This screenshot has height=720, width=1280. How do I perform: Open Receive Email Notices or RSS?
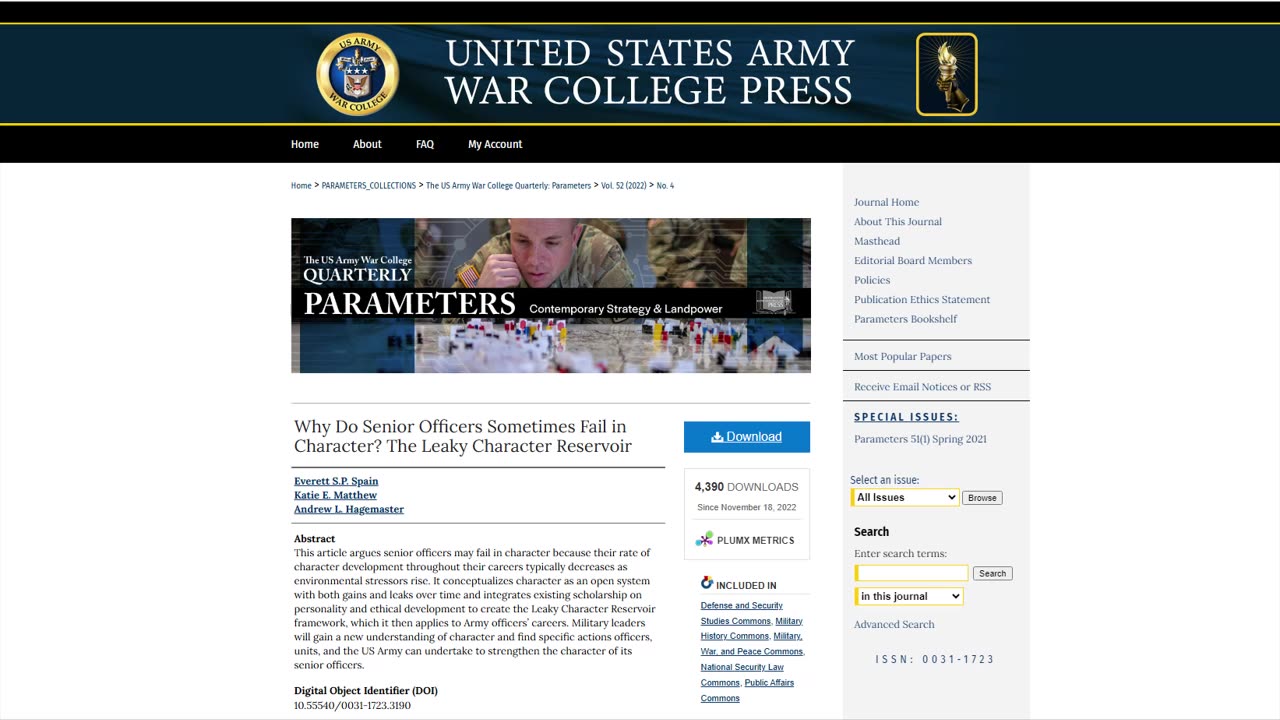point(923,387)
